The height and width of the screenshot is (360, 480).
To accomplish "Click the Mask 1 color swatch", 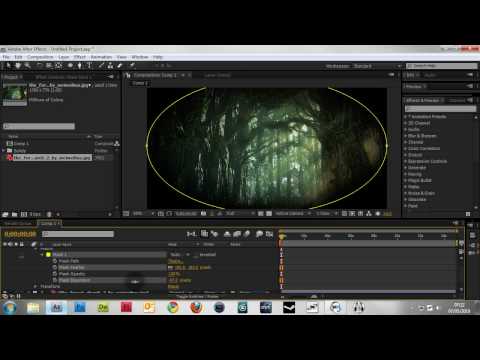I will [x=48, y=255].
